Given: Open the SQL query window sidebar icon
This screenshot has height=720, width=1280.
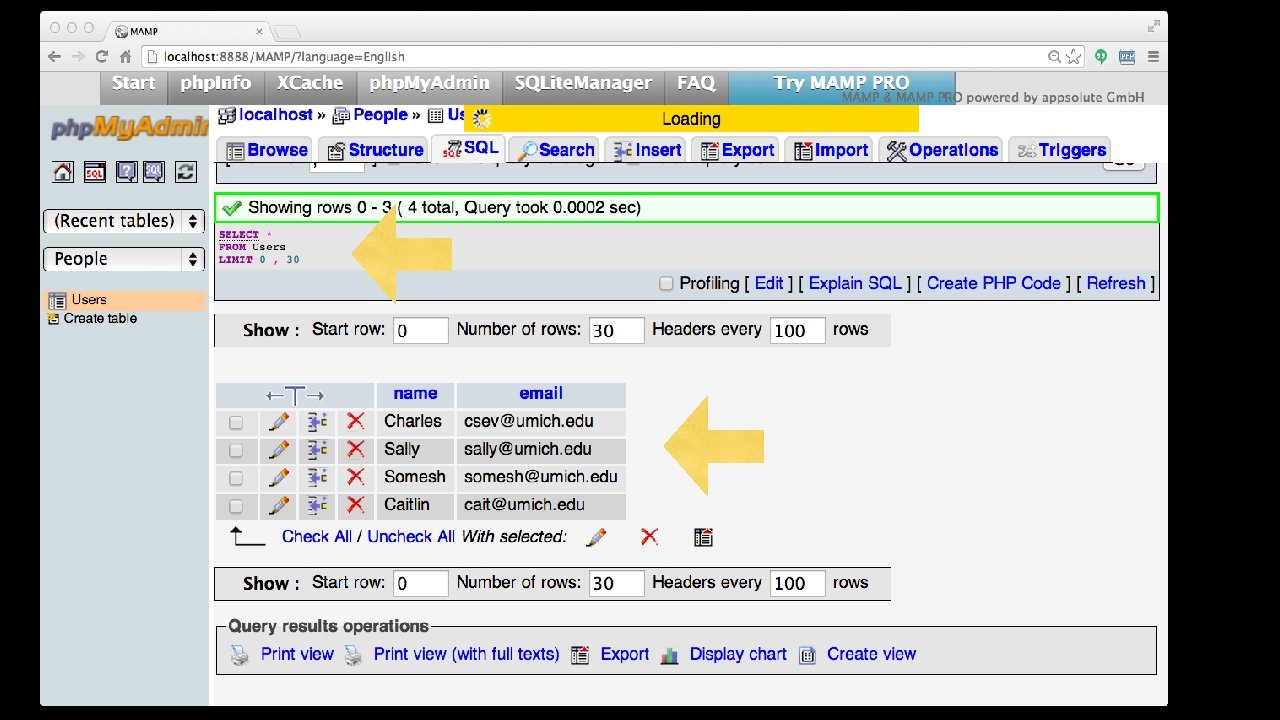Looking at the screenshot, I should coord(94,172).
